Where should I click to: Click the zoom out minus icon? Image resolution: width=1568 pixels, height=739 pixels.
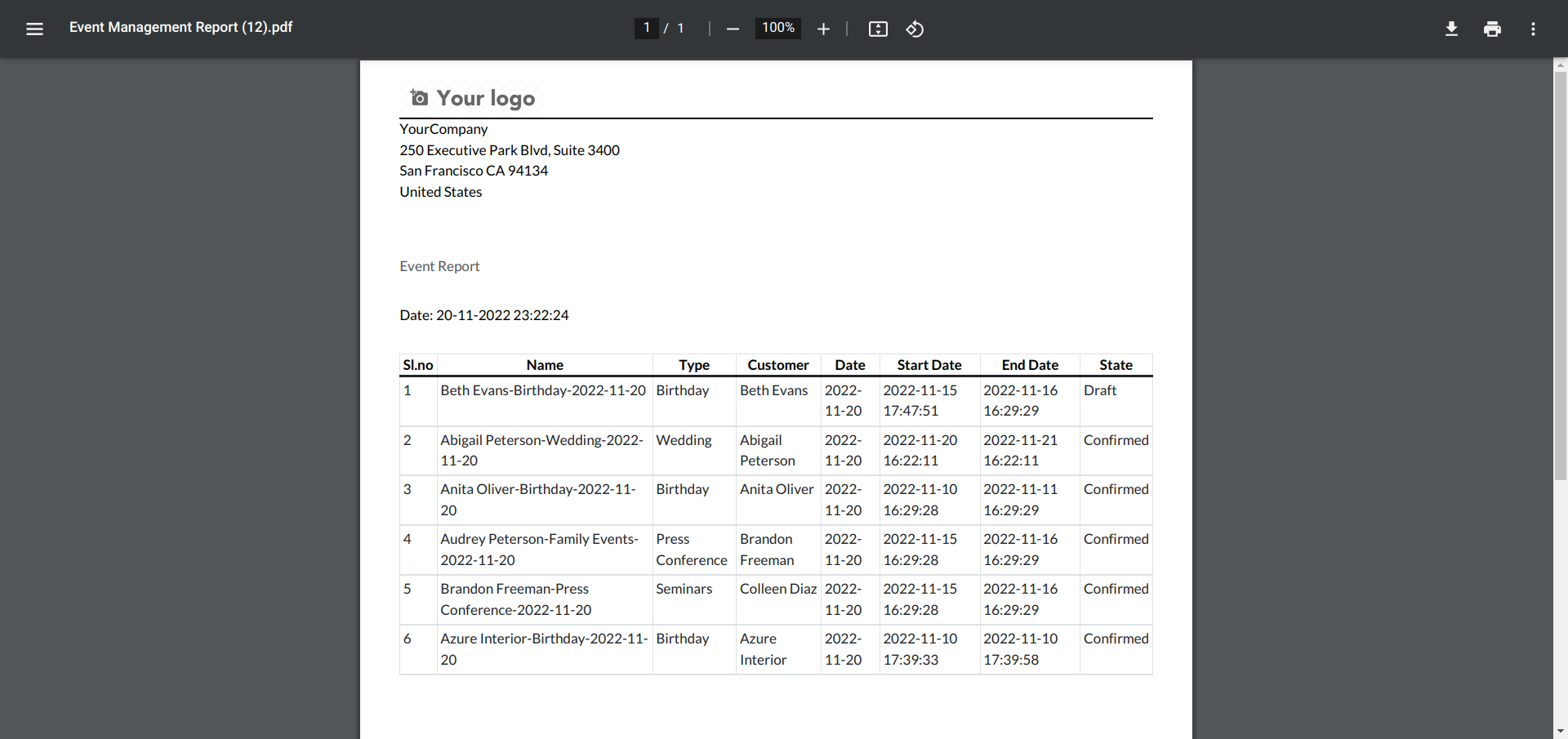coord(733,29)
